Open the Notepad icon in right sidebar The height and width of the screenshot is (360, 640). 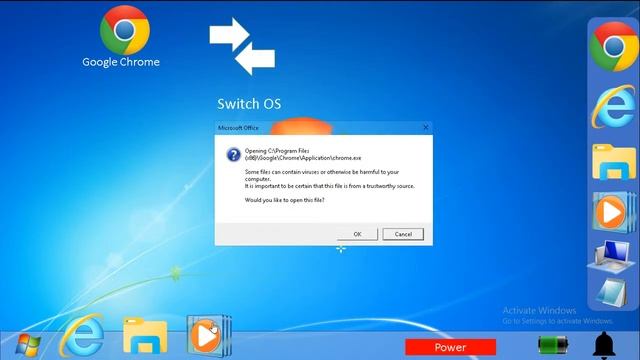point(612,293)
